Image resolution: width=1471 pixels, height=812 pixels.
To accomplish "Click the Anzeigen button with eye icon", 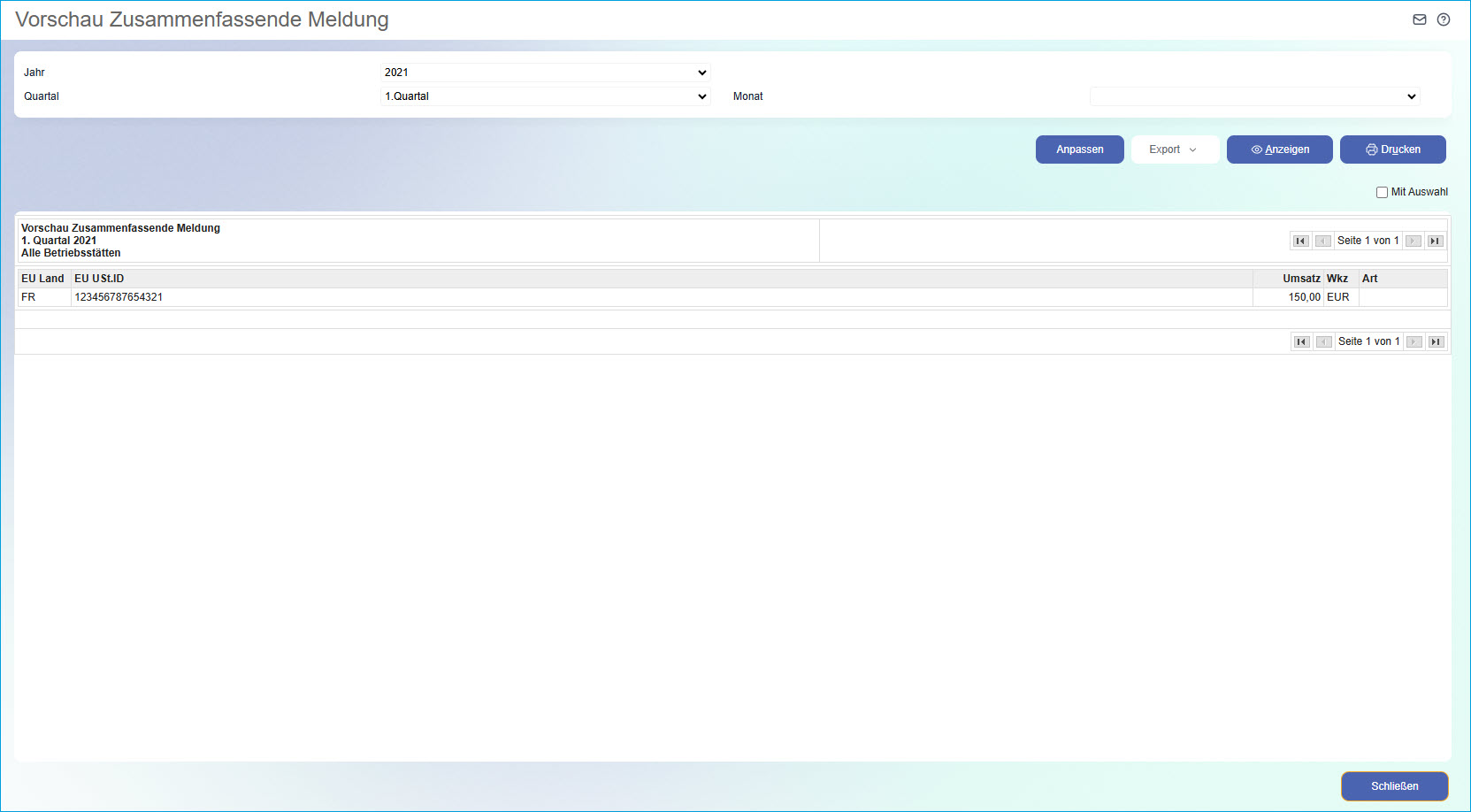I will pos(1279,149).
